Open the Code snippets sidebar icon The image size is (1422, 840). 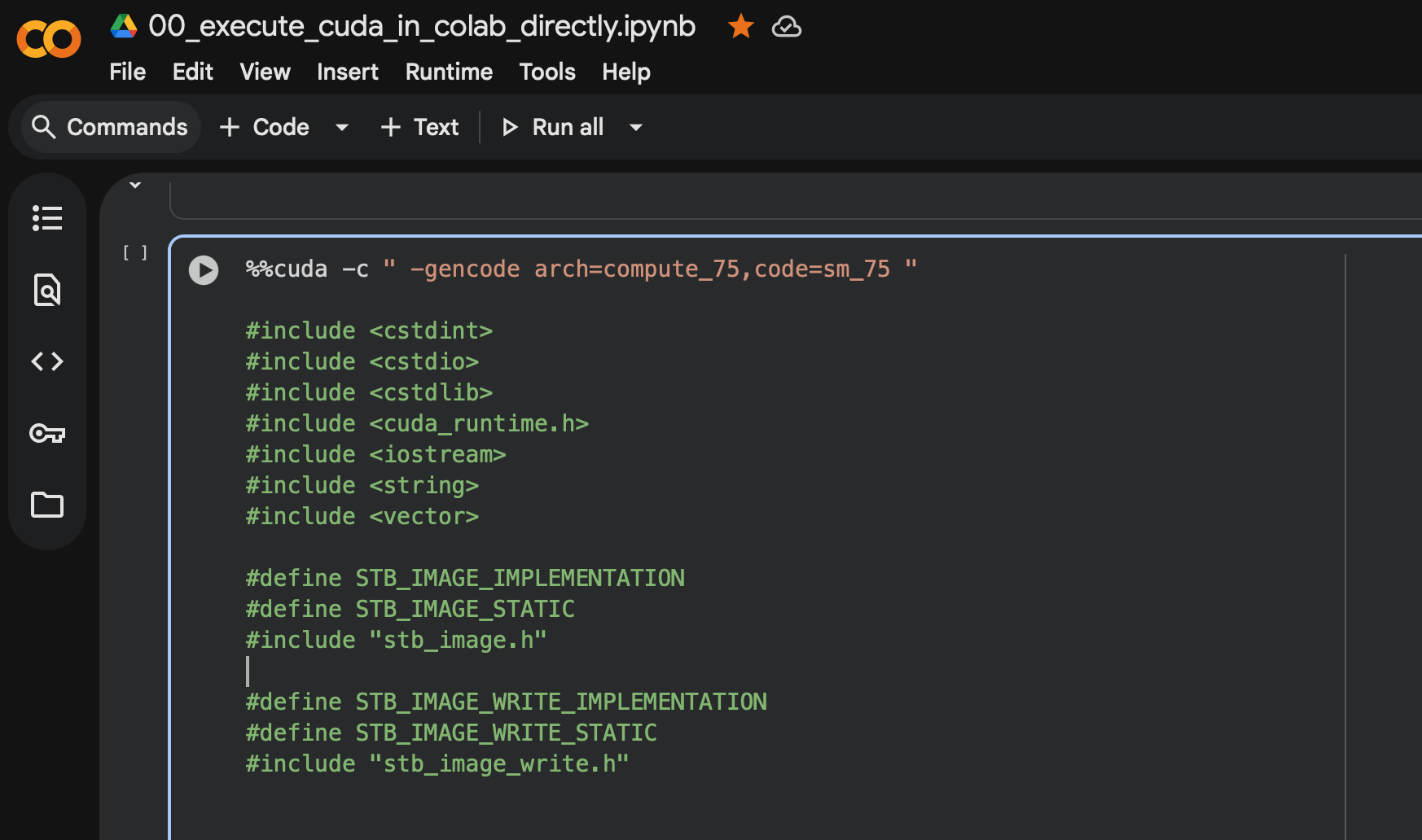click(x=47, y=361)
